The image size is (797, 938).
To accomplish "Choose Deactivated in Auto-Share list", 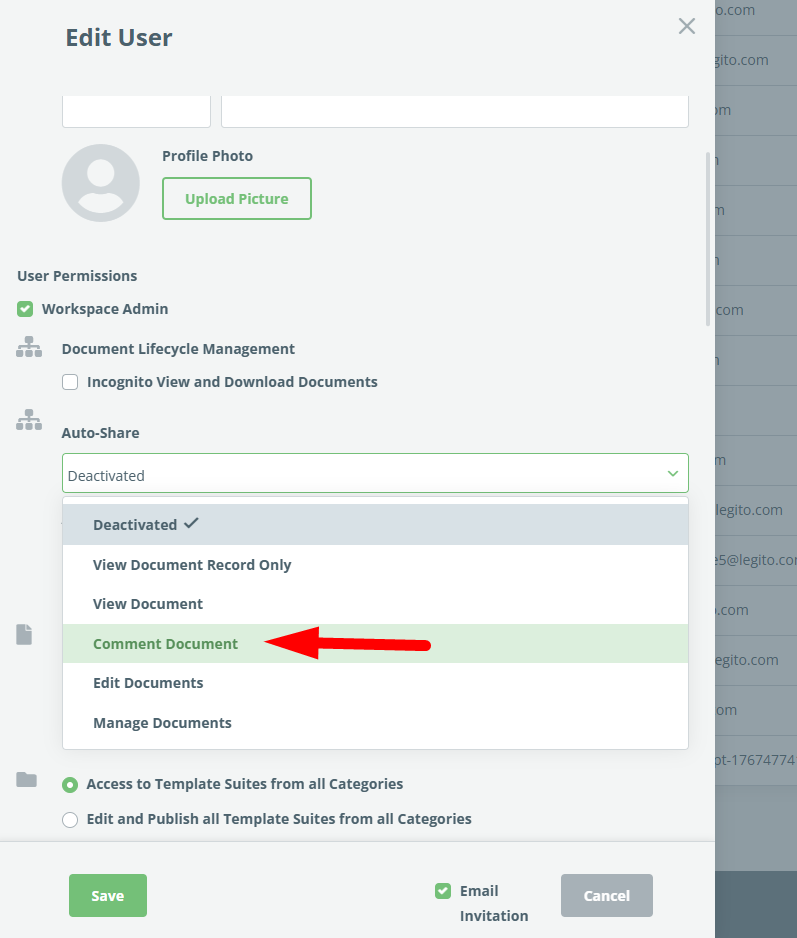I will 135,525.
